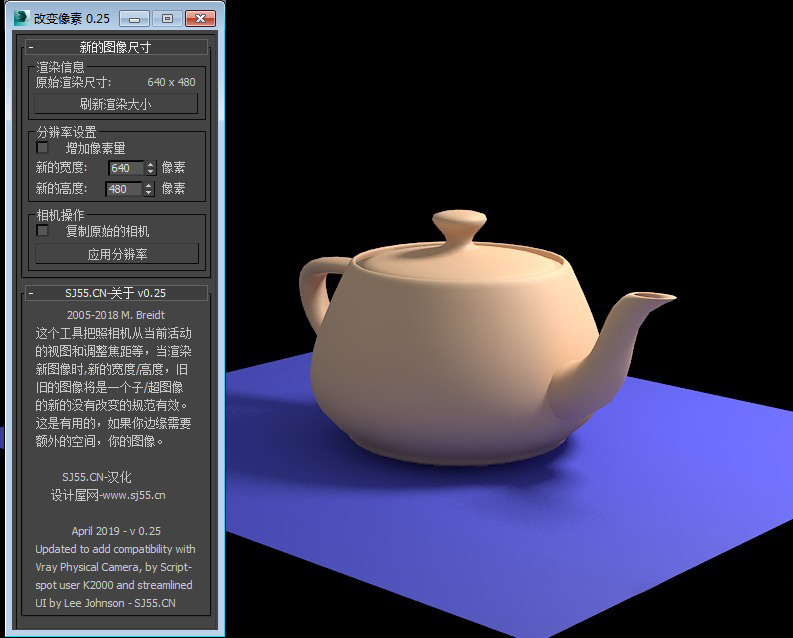The width and height of the screenshot is (793, 638).
Task: Click the teapot lid knob
Action: pyautogui.click(x=459, y=220)
